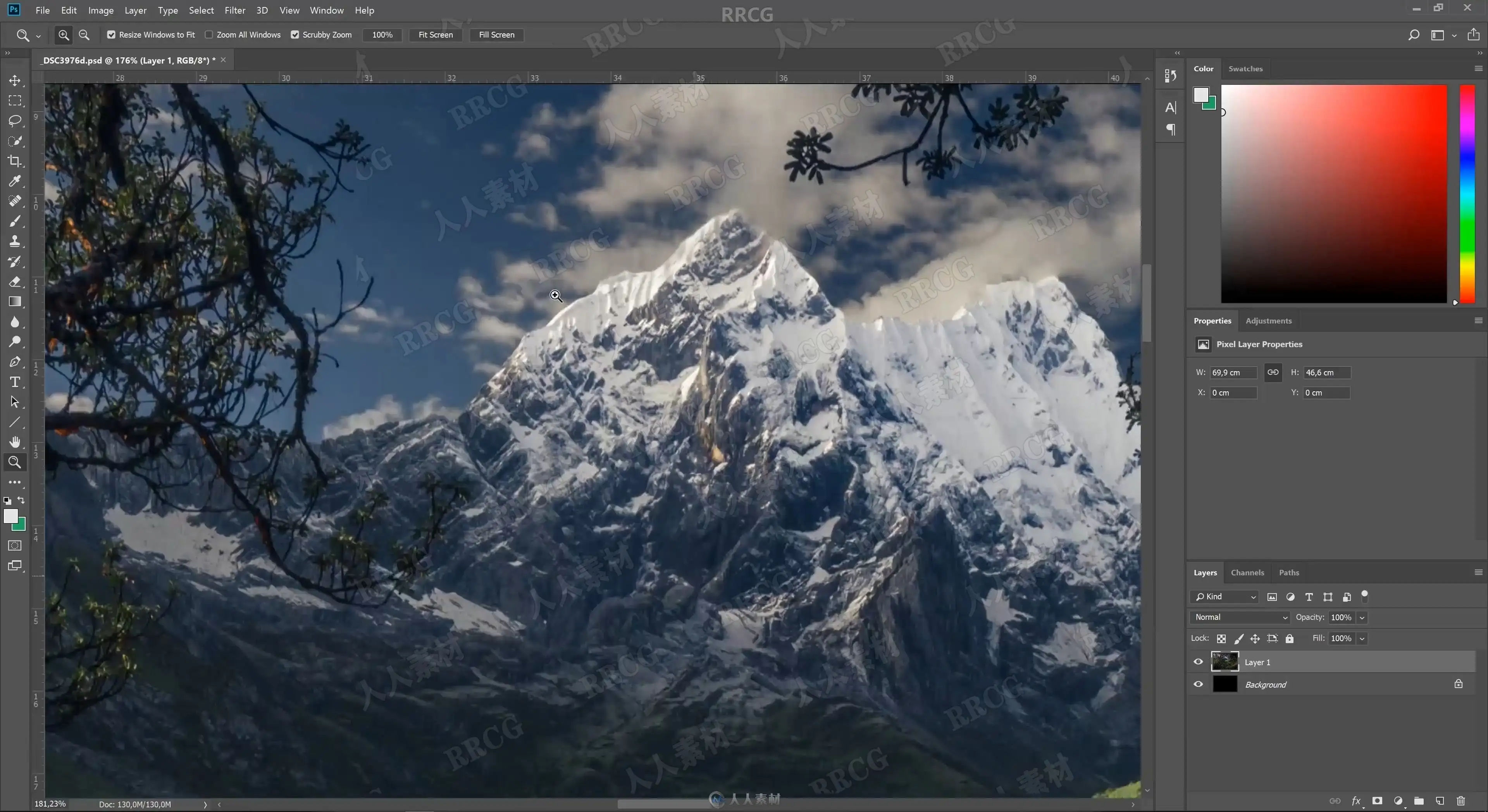
Task: Click the Fill Screen button
Action: [496, 34]
